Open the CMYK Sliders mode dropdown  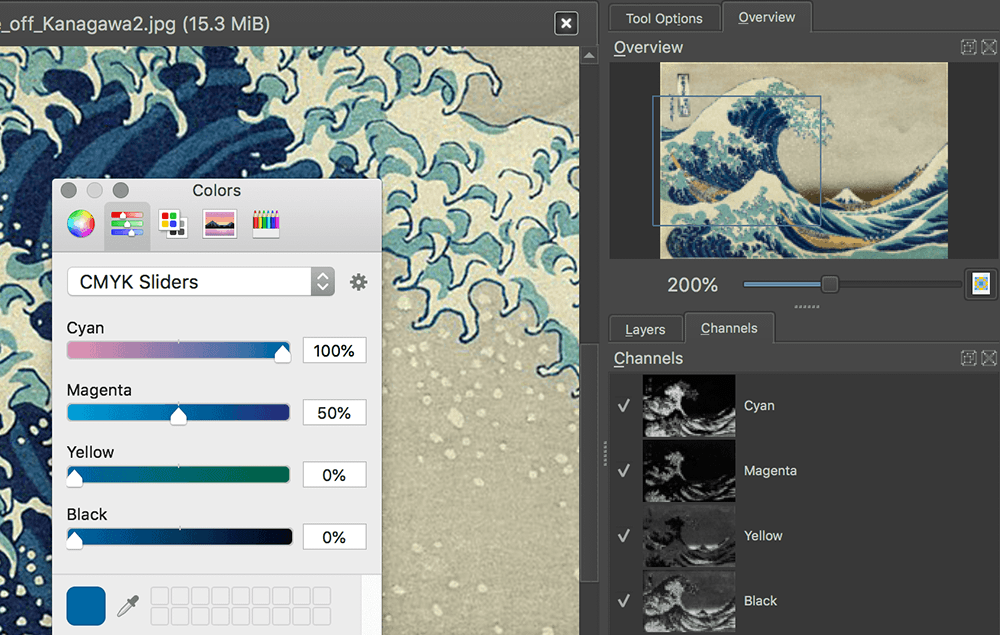pos(201,281)
